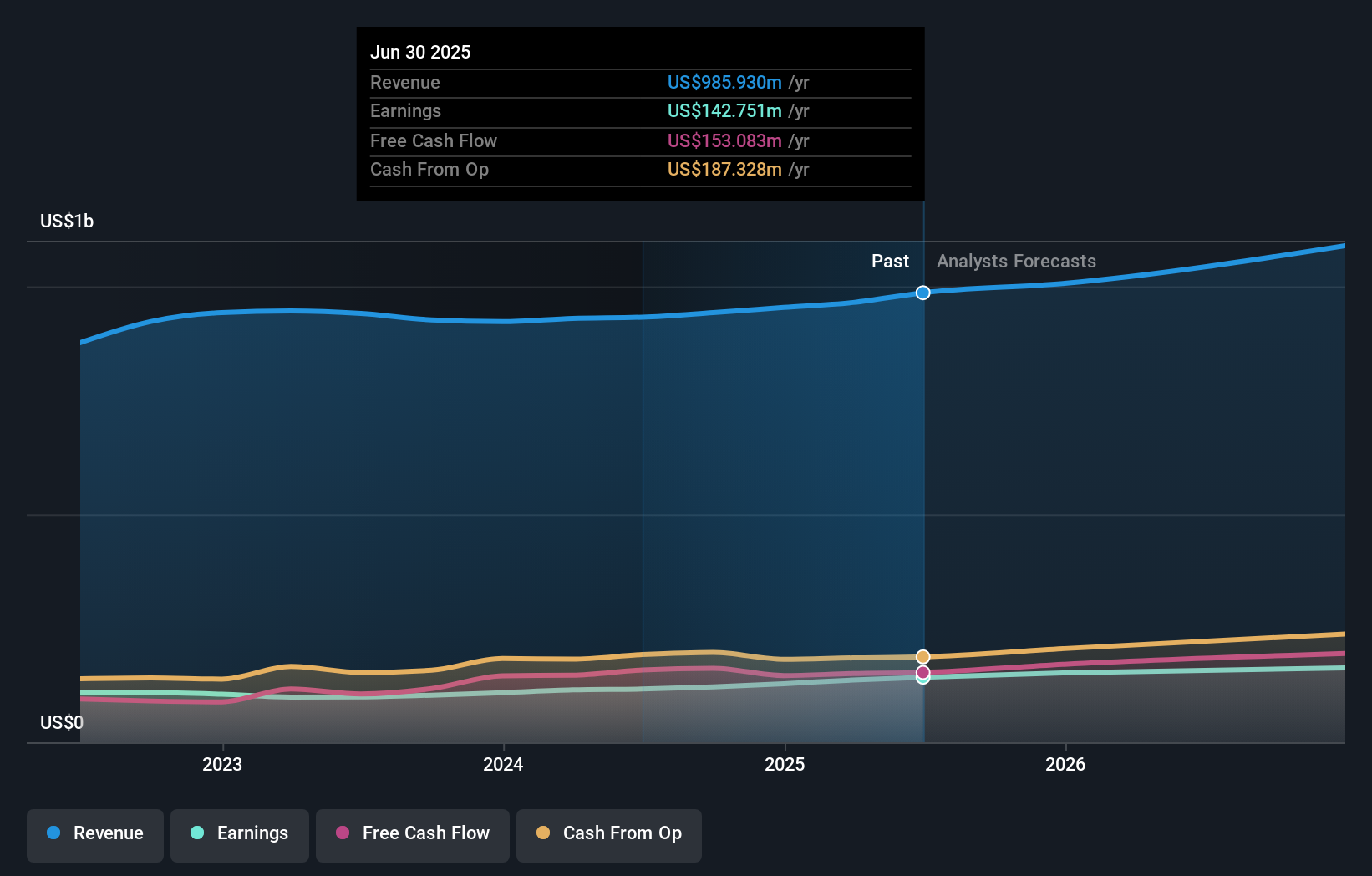Click the Past section label
Screen dimensions: 1372x876
pos(890,261)
